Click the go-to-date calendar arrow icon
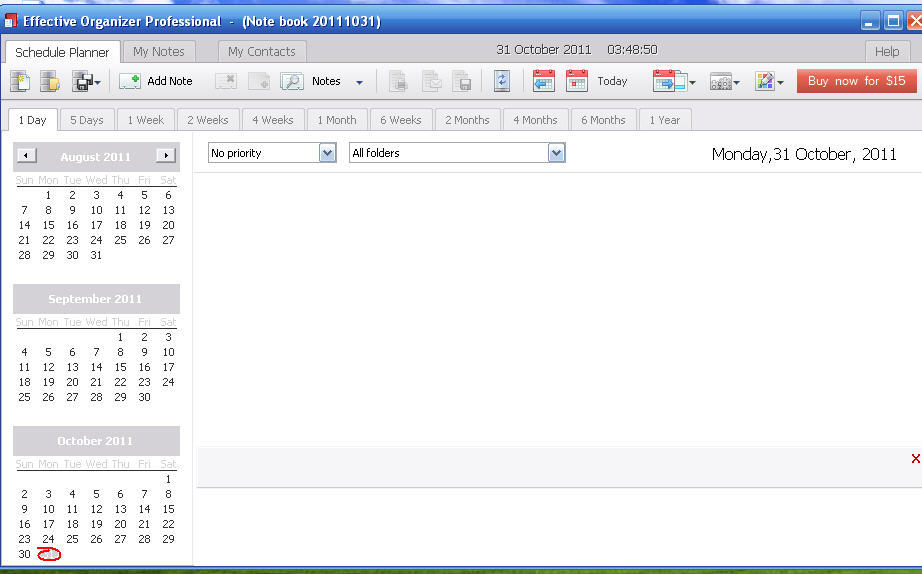The width and height of the screenshot is (922, 574). point(670,81)
